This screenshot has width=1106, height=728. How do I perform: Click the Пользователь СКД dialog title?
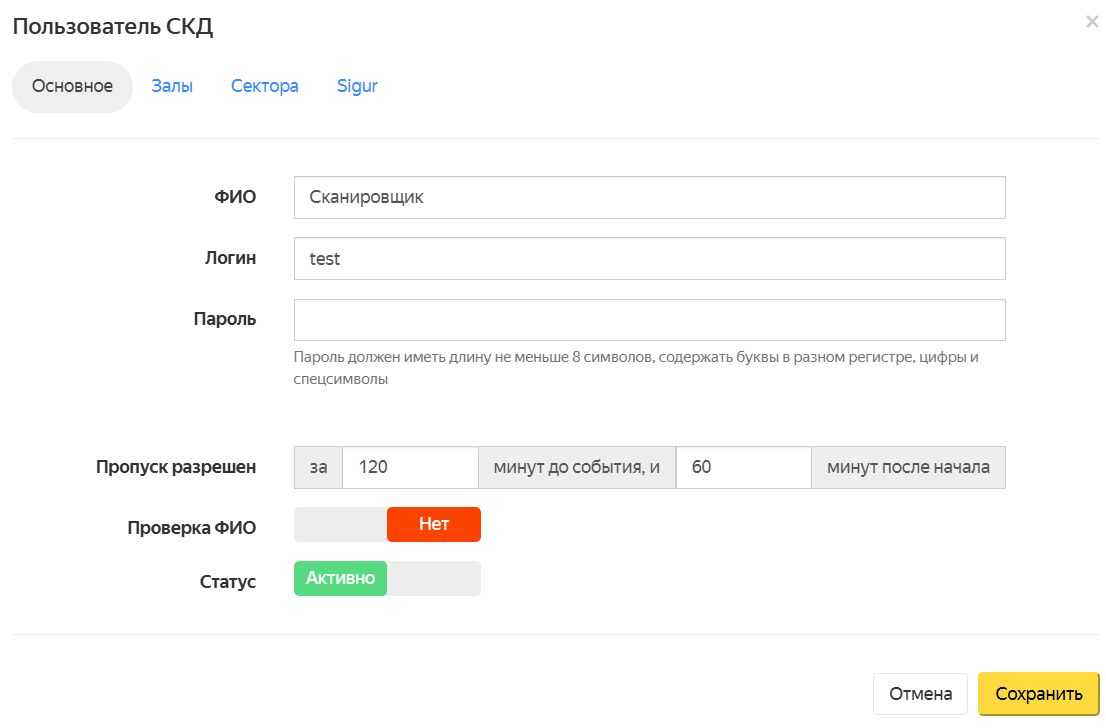click(x=113, y=27)
